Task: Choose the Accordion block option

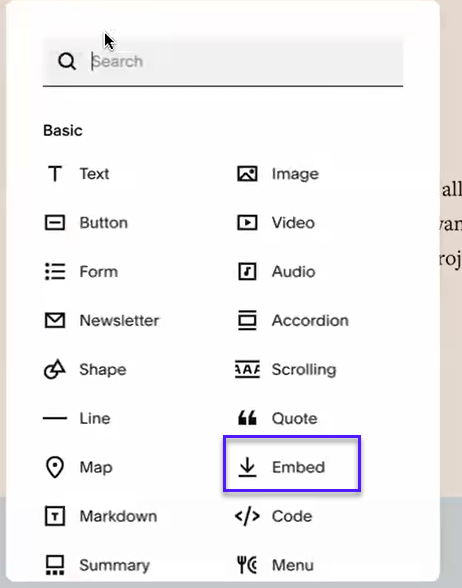Action: (293, 321)
